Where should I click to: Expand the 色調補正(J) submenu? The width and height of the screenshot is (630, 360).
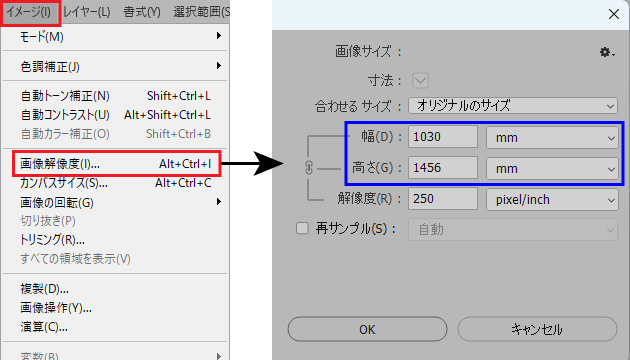pyautogui.click(x=115, y=66)
